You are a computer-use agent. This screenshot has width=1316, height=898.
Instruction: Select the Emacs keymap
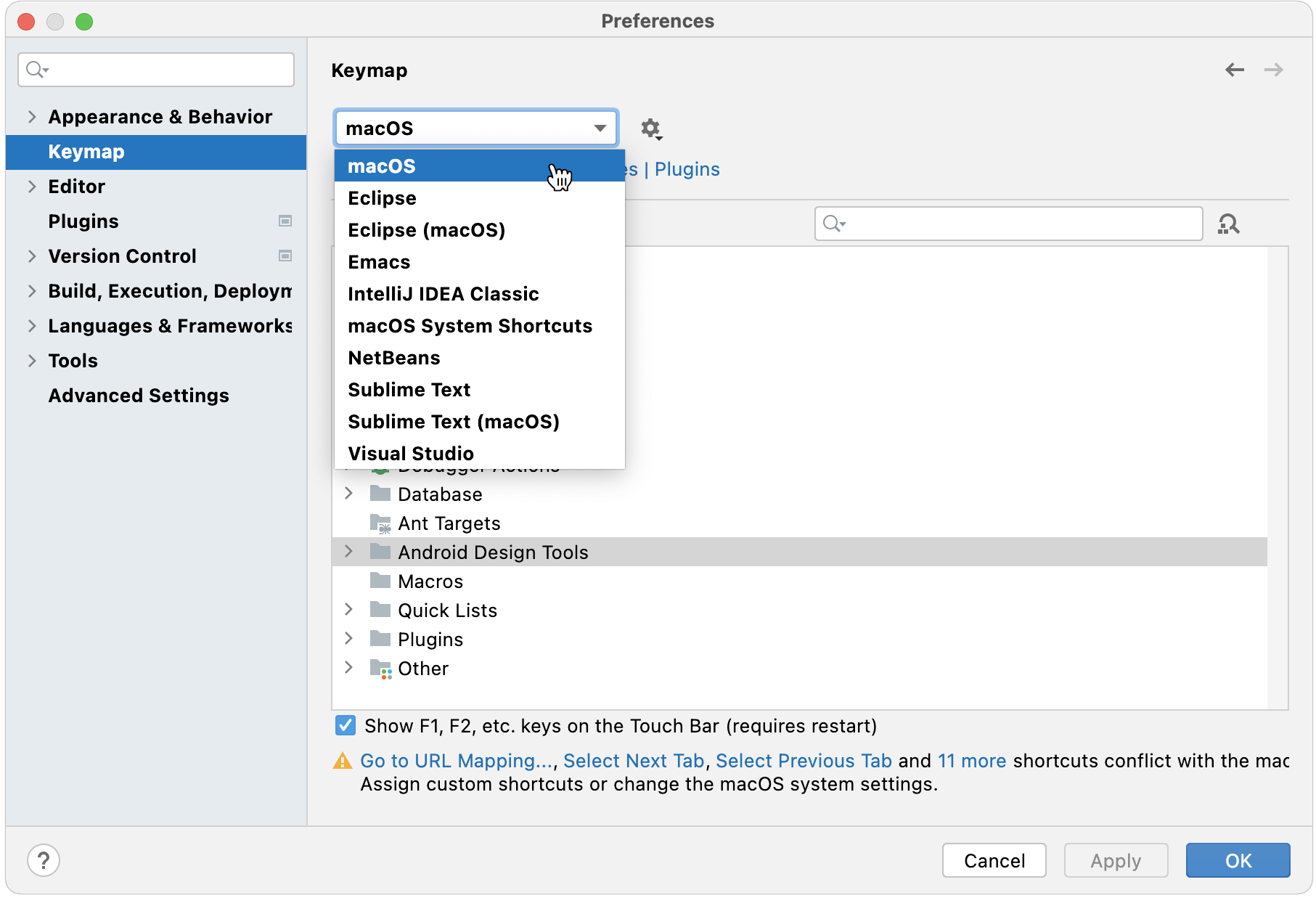click(x=379, y=261)
